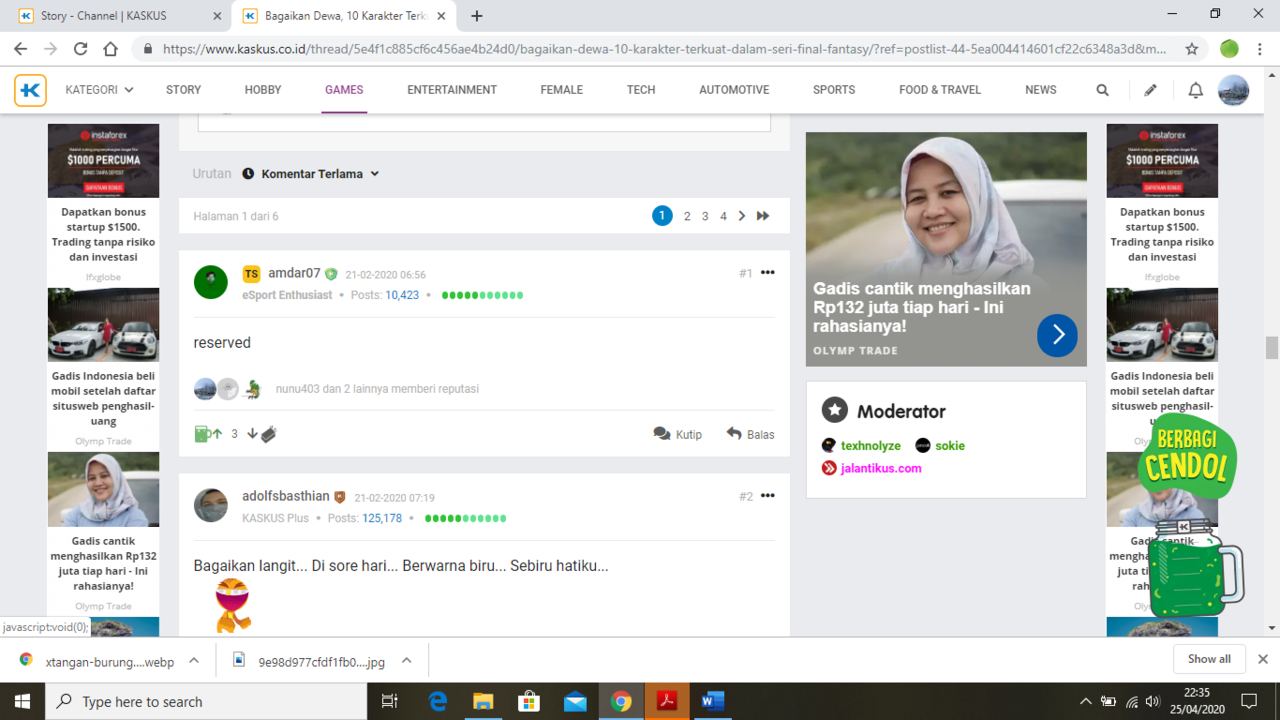The image size is (1280, 720).
Task: Go back to the previous page
Action: pyautogui.click(x=21, y=48)
